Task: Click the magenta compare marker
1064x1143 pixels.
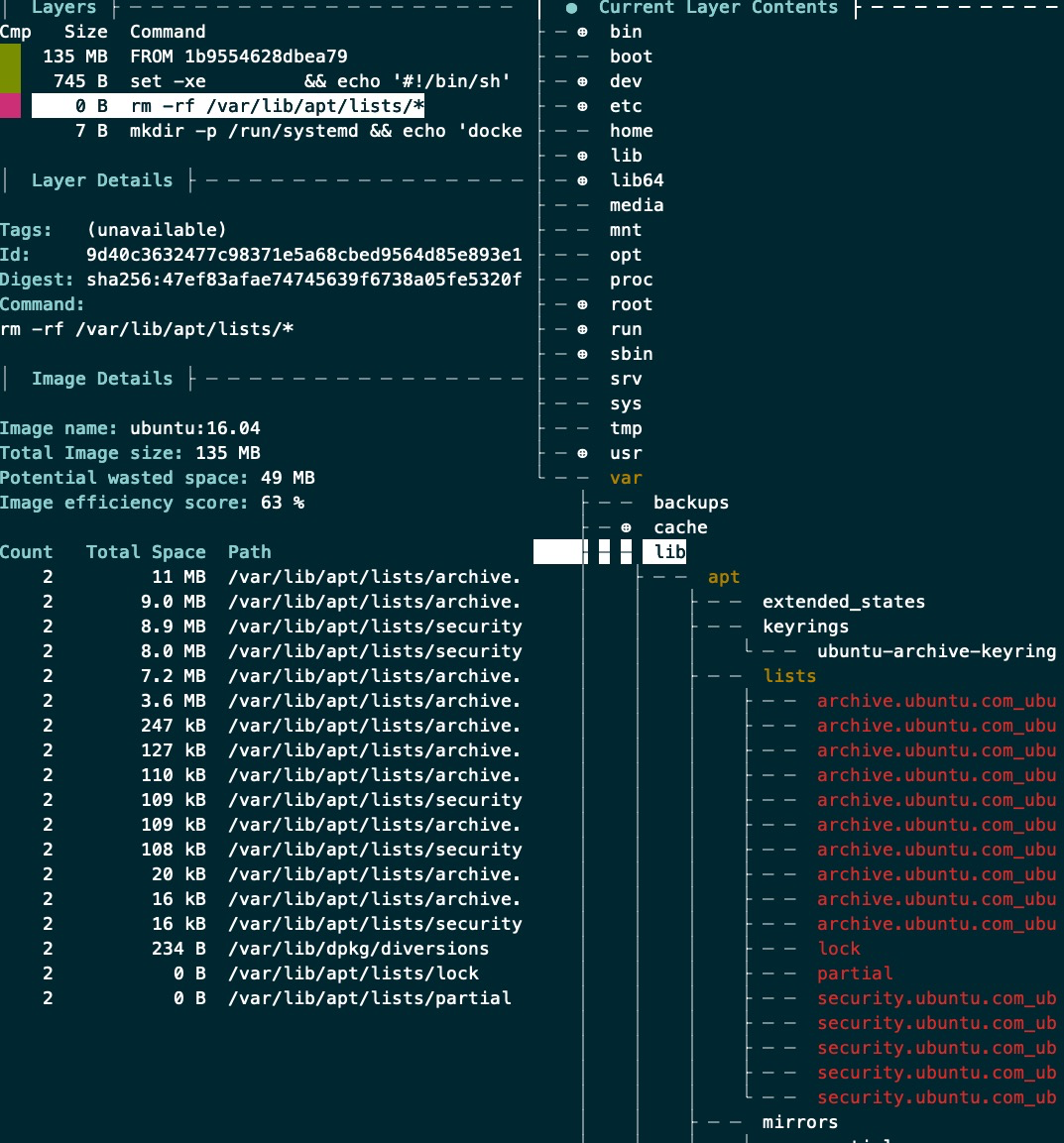Action: click(10, 106)
